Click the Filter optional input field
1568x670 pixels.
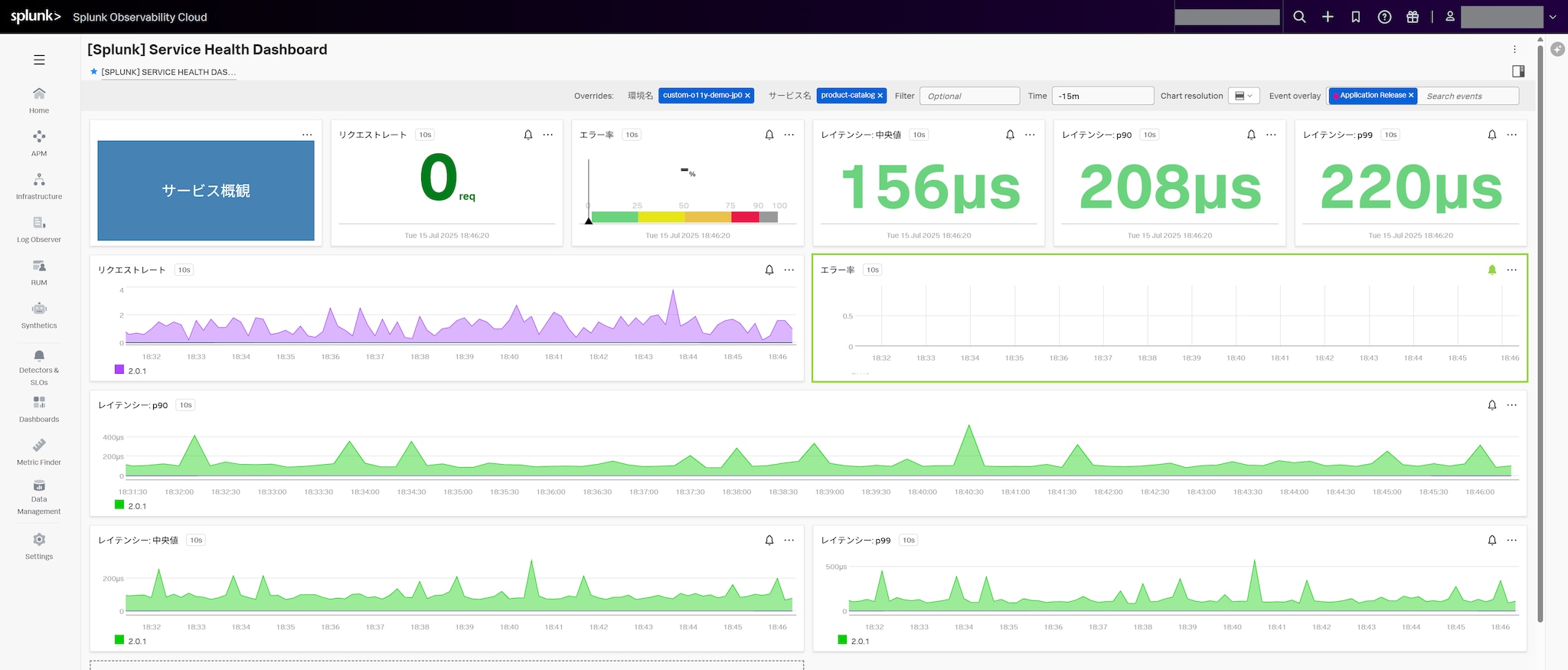[x=969, y=96]
